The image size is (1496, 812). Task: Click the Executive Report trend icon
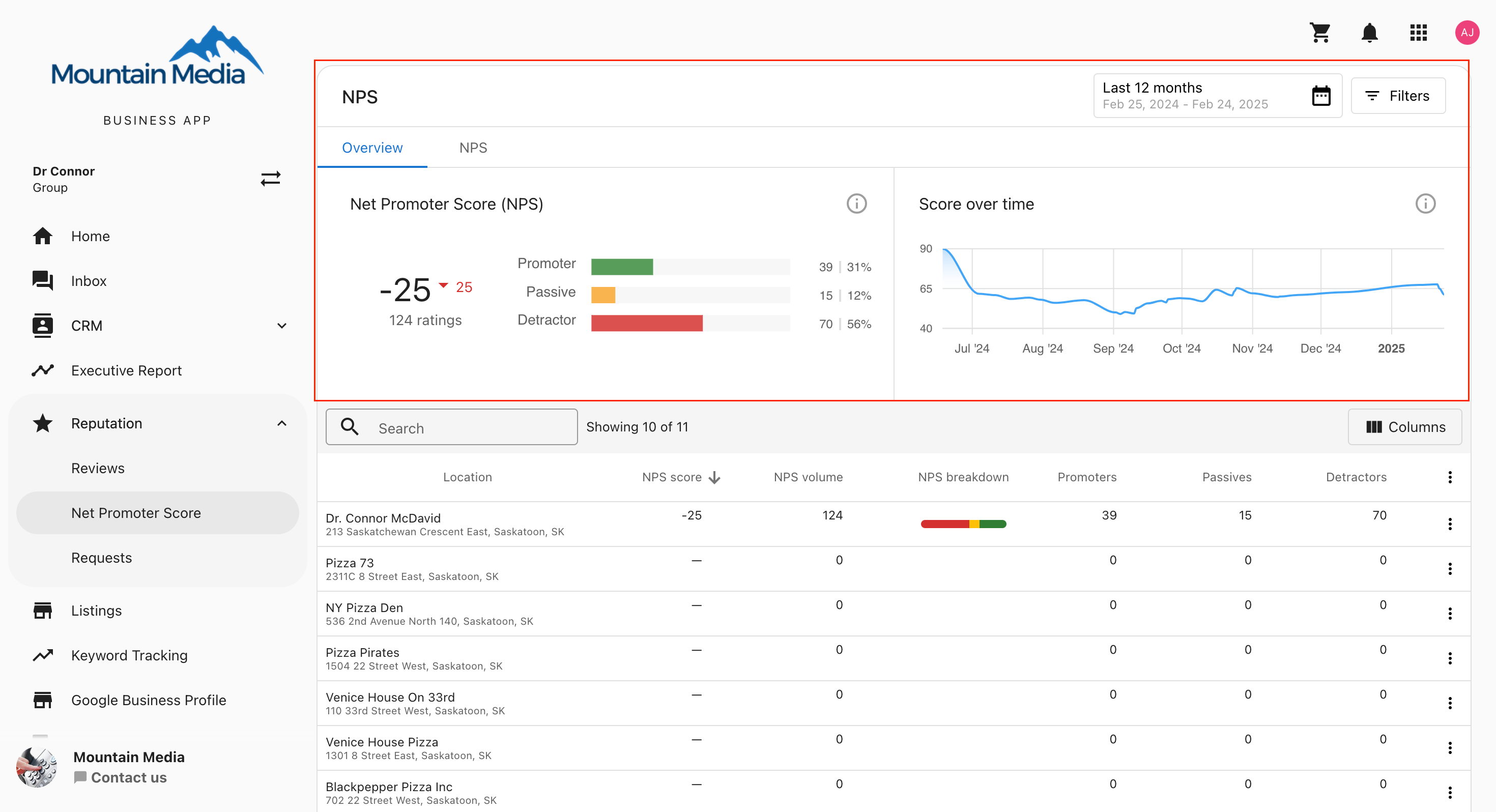point(42,370)
